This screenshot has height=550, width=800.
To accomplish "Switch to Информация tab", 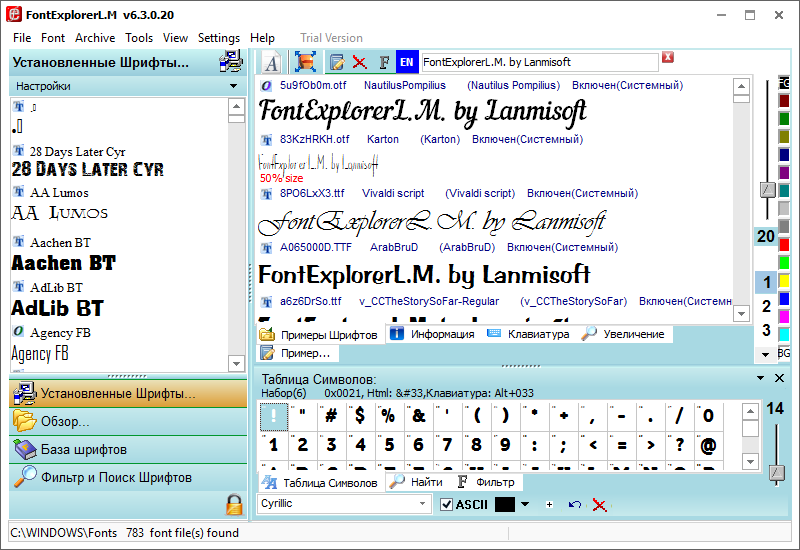I will click(433, 334).
